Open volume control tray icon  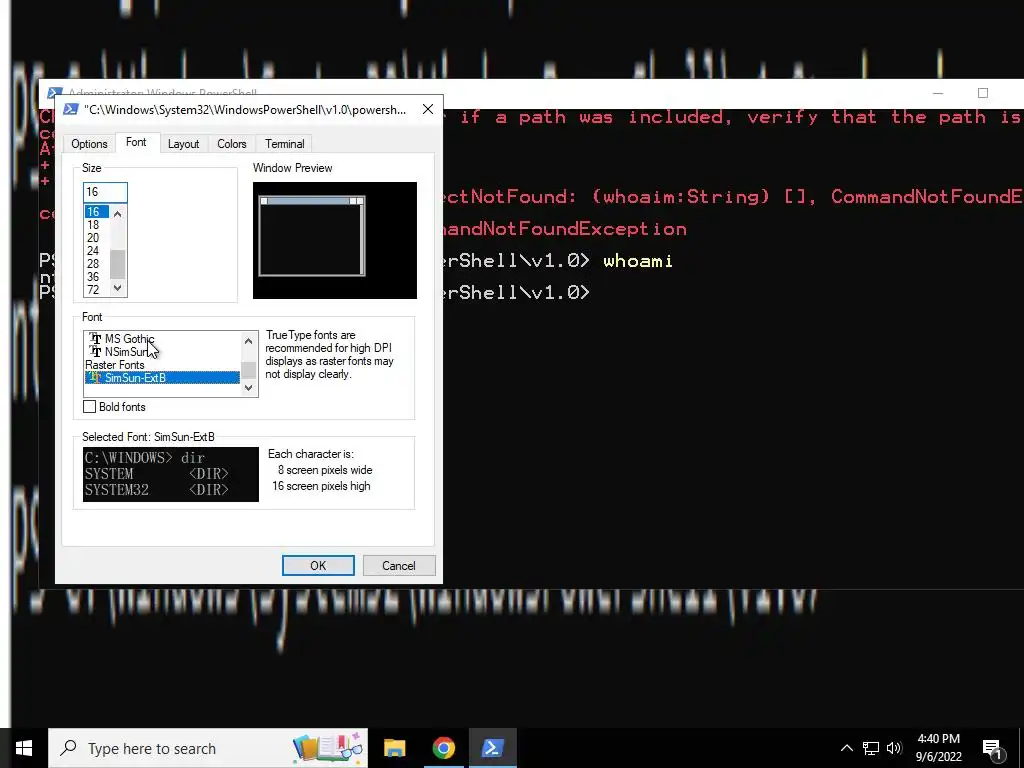pos(894,748)
